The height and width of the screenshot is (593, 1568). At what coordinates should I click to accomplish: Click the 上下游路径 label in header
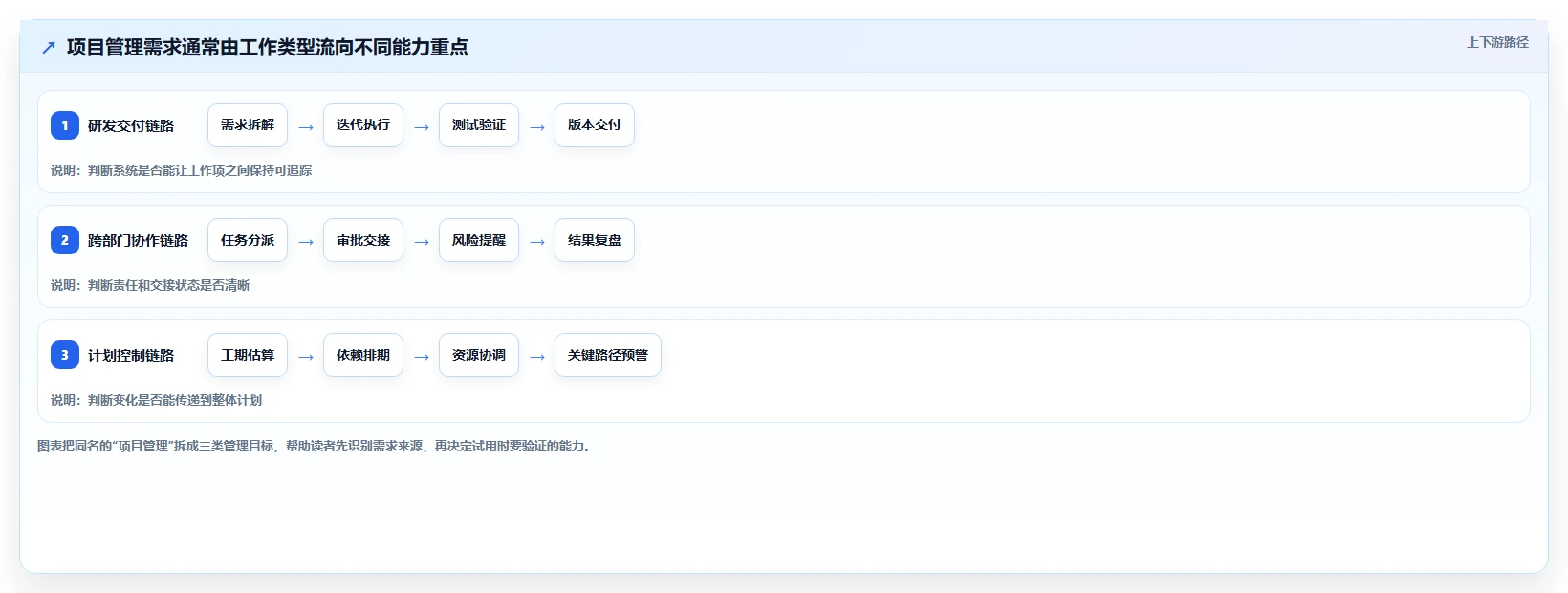pos(1497,42)
